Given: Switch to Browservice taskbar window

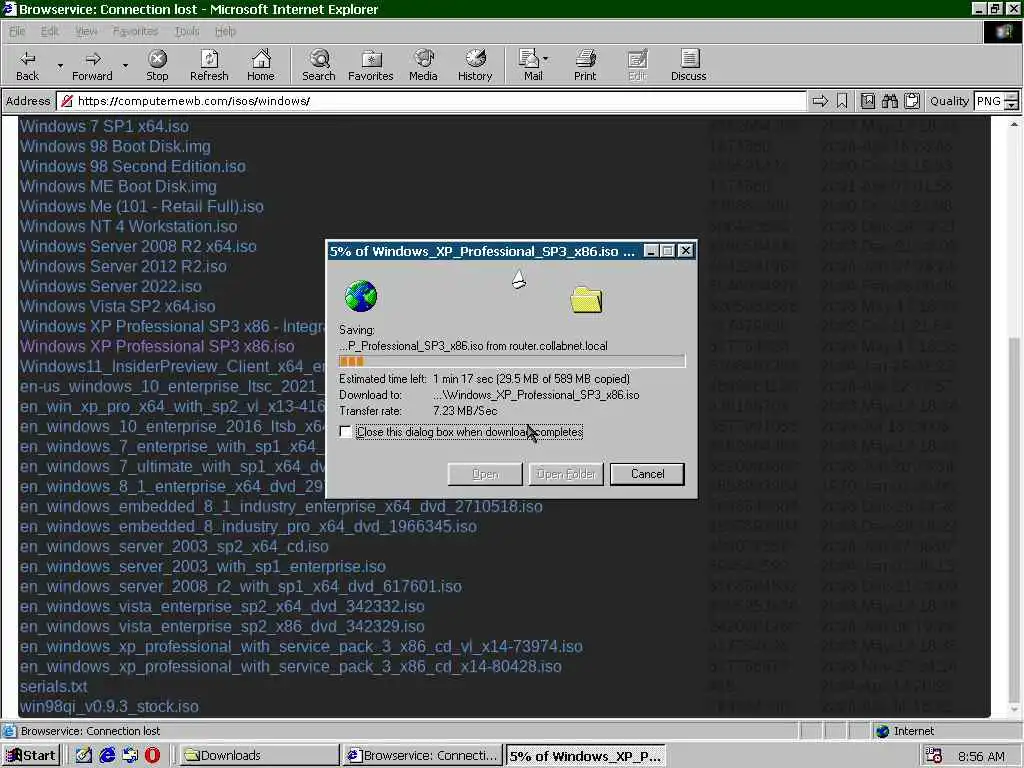Looking at the screenshot, I should 423,756.
